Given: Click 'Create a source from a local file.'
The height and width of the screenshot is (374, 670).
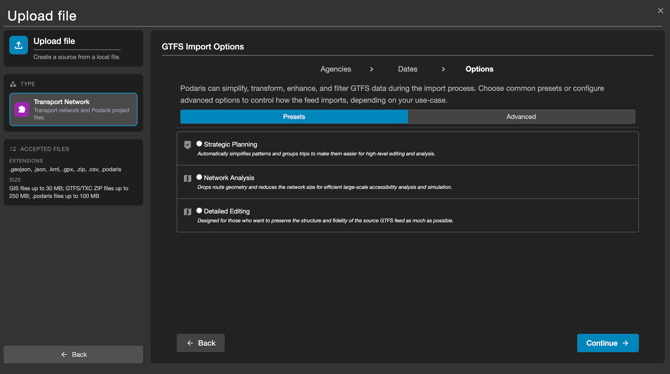Looking at the screenshot, I should tap(77, 57).
